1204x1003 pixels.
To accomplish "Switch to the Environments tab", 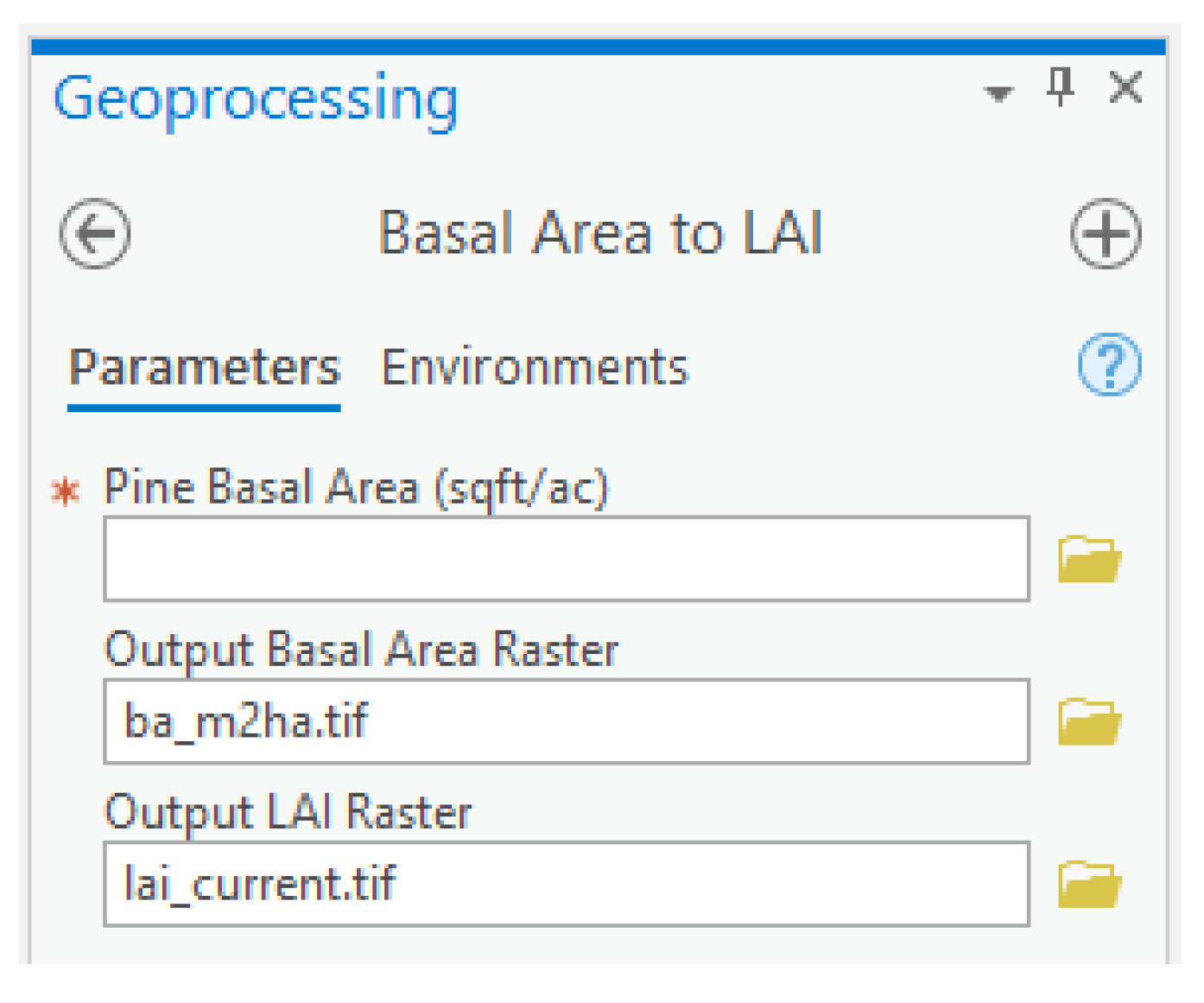I will 535,367.
